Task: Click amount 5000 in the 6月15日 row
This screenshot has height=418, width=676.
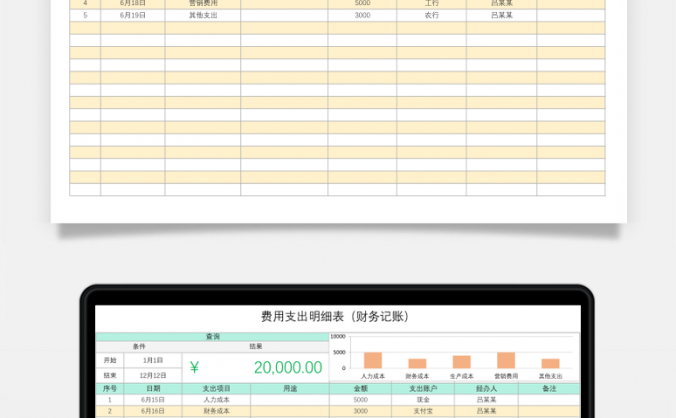Action: [x=360, y=399]
